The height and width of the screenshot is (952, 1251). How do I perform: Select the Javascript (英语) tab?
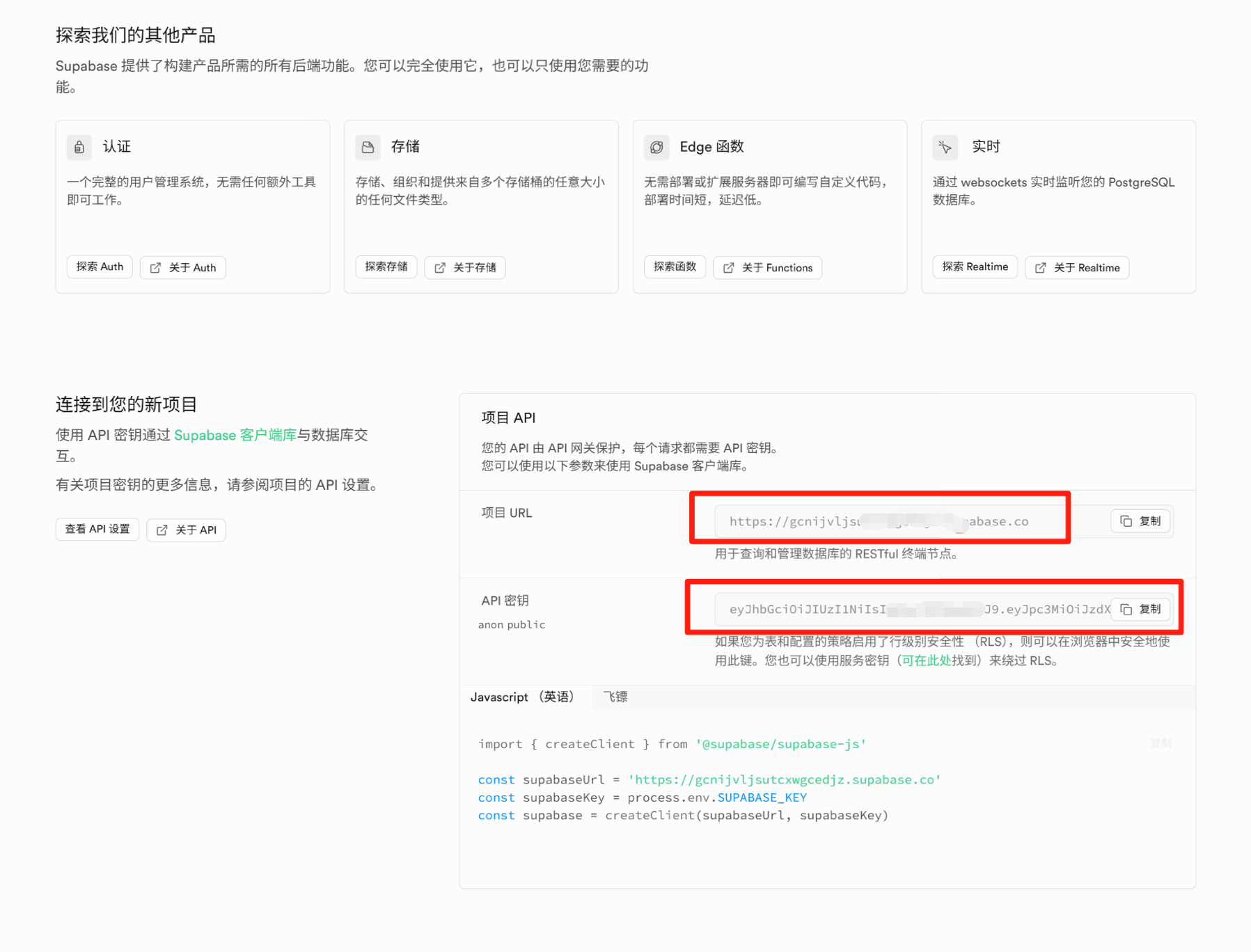[526, 697]
